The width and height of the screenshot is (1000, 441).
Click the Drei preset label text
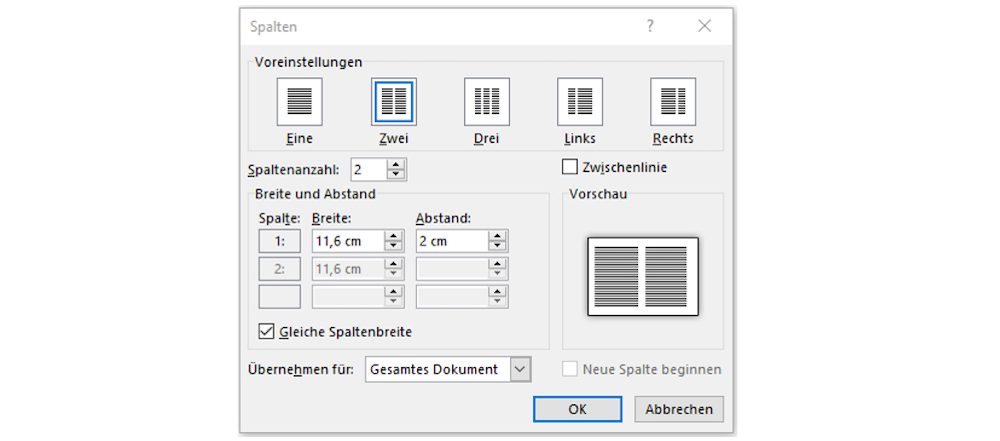coord(487,138)
